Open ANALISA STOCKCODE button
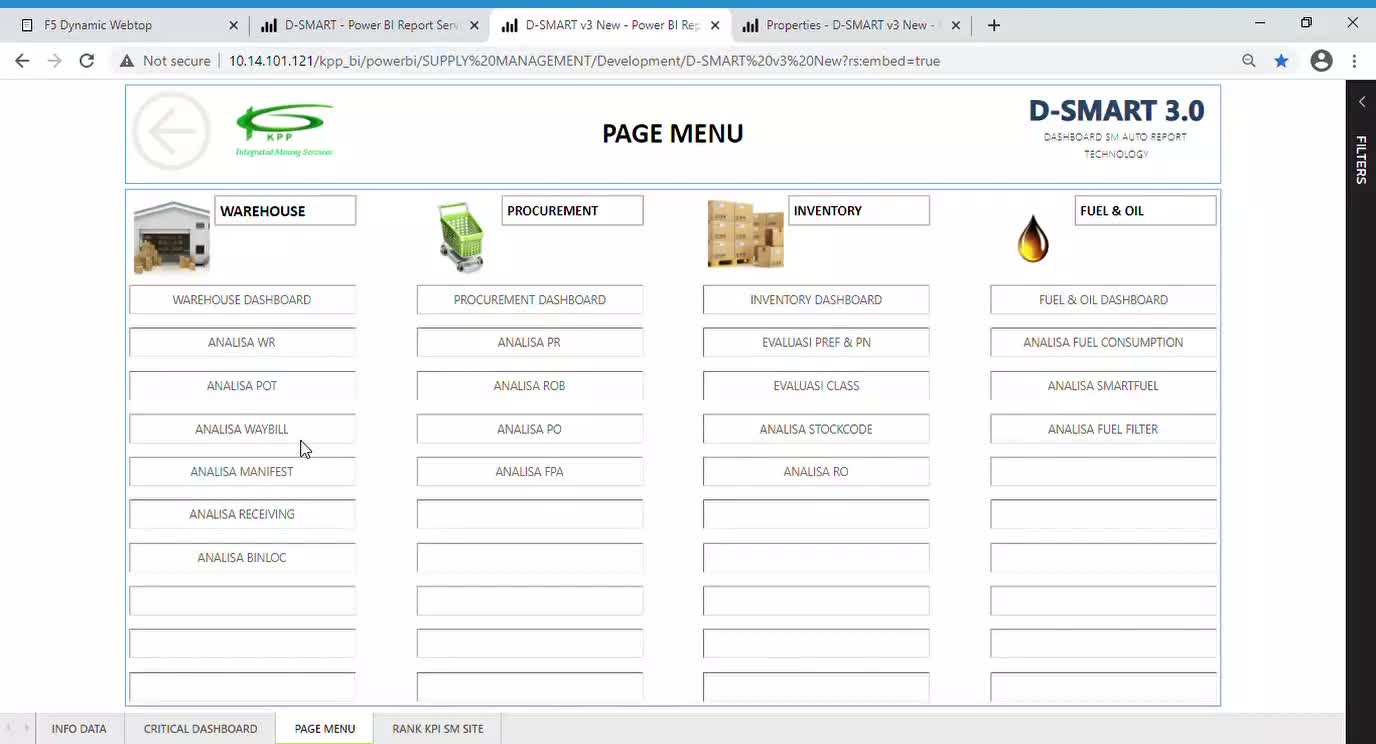Viewport: 1376px width, 744px height. [816, 429]
